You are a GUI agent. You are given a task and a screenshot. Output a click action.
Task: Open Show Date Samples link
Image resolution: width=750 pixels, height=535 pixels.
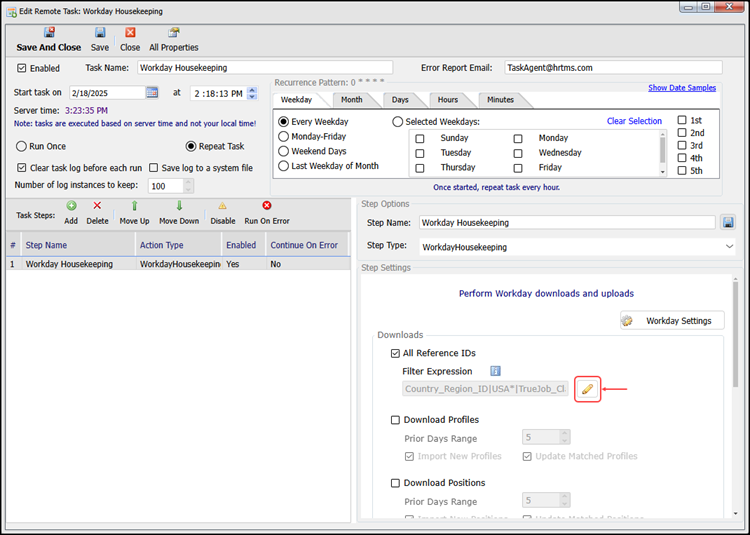(x=682, y=88)
